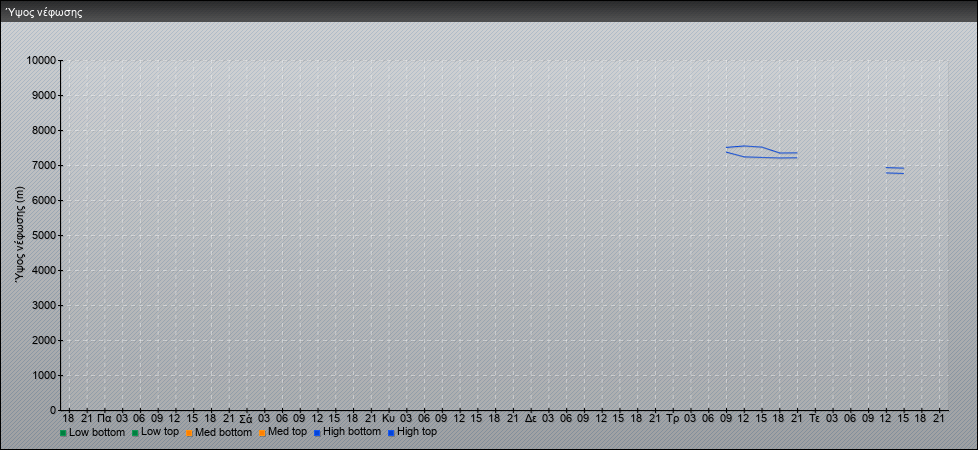978x450 pixels.
Task: Toggle the Med bottom legend entry
Action: click(218, 432)
